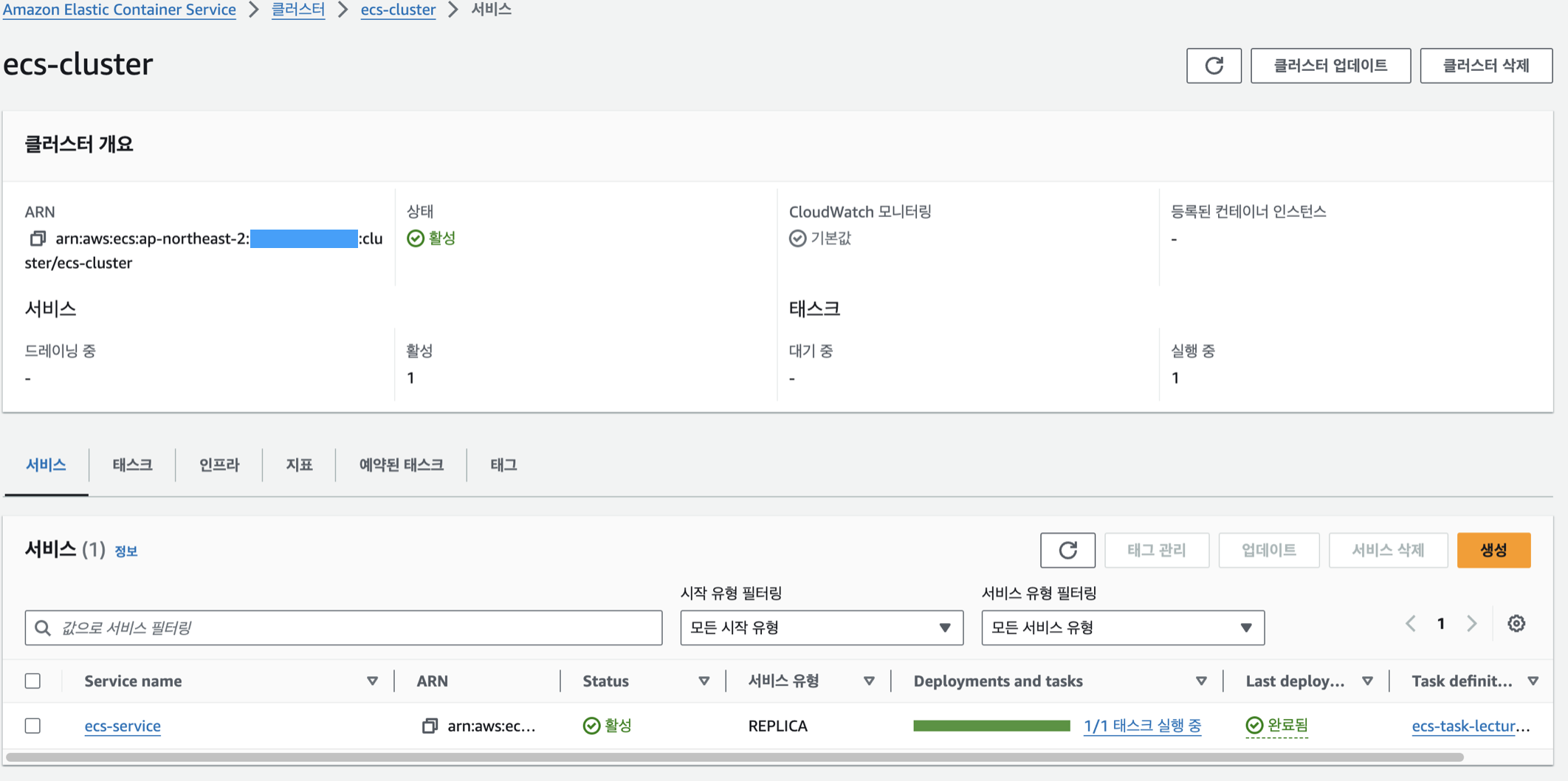This screenshot has width=1568, height=781.
Task: Click the 완료됨 last deployment status text
Action: (x=1287, y=726)
